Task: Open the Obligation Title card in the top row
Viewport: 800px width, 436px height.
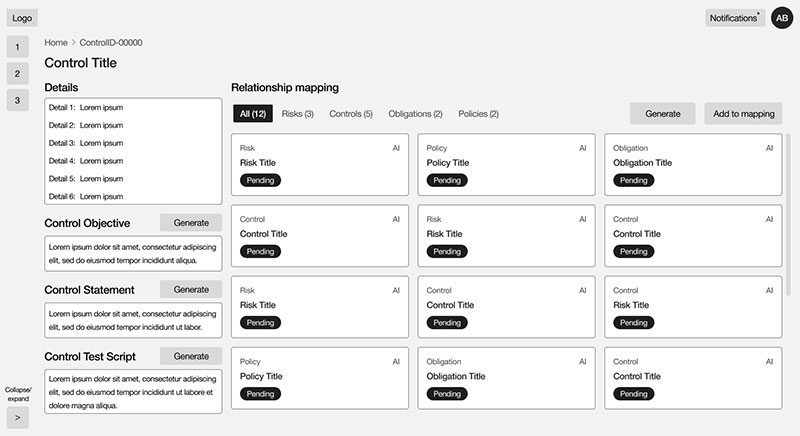Action: point(693,165)
